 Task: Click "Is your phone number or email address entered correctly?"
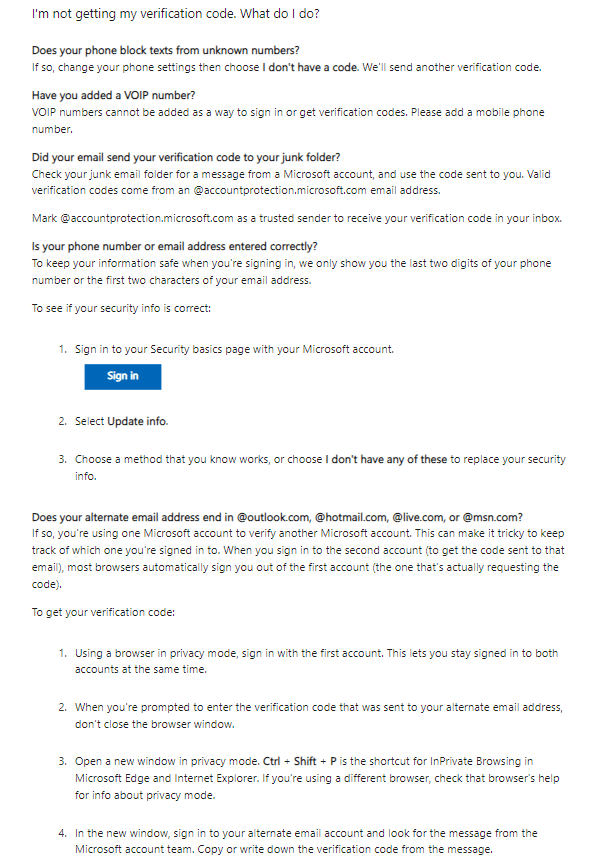[x=175, y=246]
